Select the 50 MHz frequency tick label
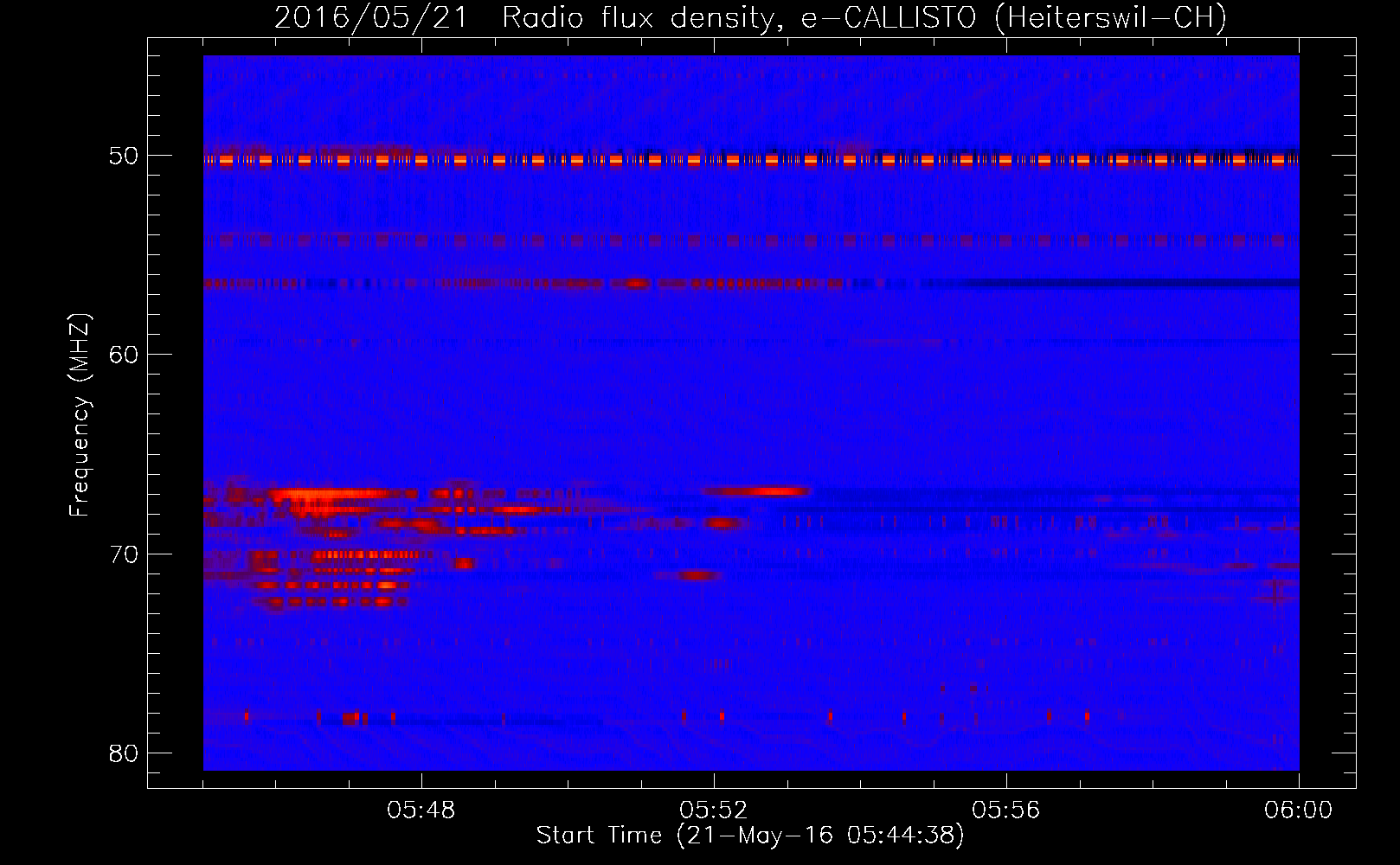Image resolution: width=1400 pixels, height=865 pixels. tap(125, 156)
